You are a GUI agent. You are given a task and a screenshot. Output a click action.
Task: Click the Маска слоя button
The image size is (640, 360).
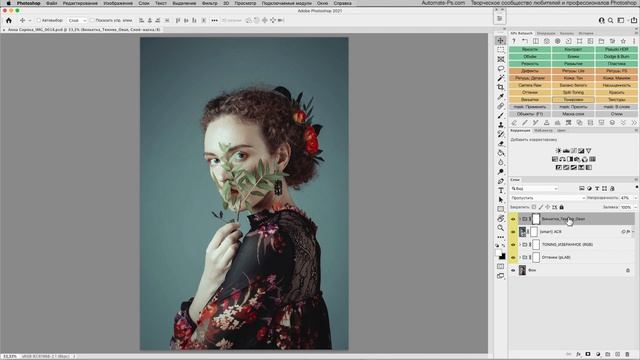(x=573, y=114)
